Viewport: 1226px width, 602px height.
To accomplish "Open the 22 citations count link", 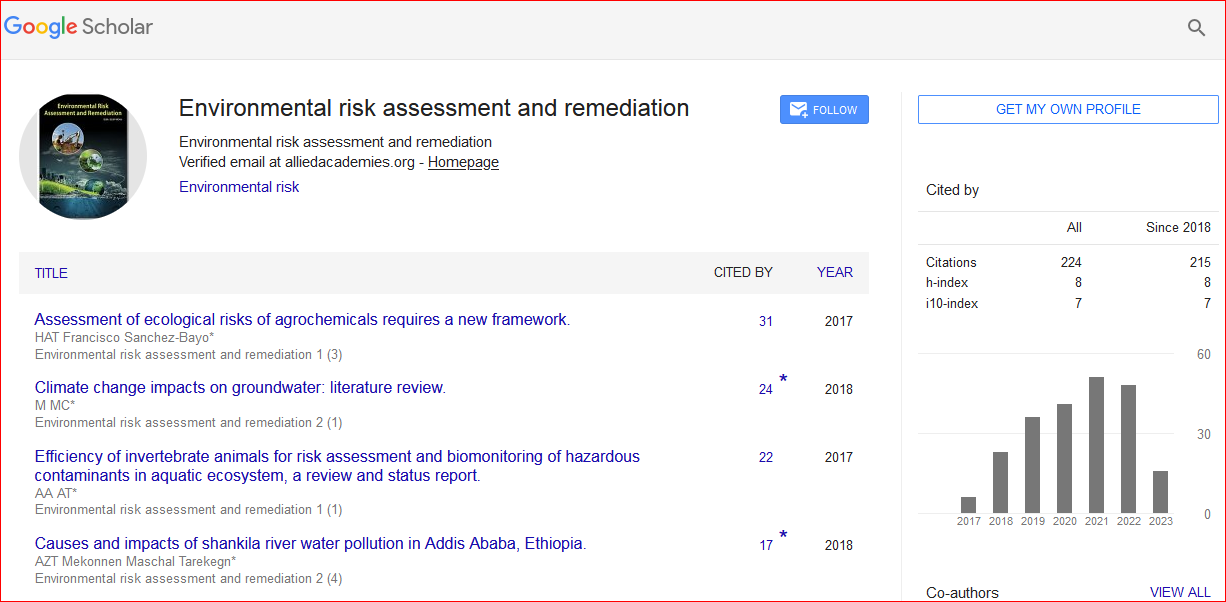I will [x=765, y=457].
